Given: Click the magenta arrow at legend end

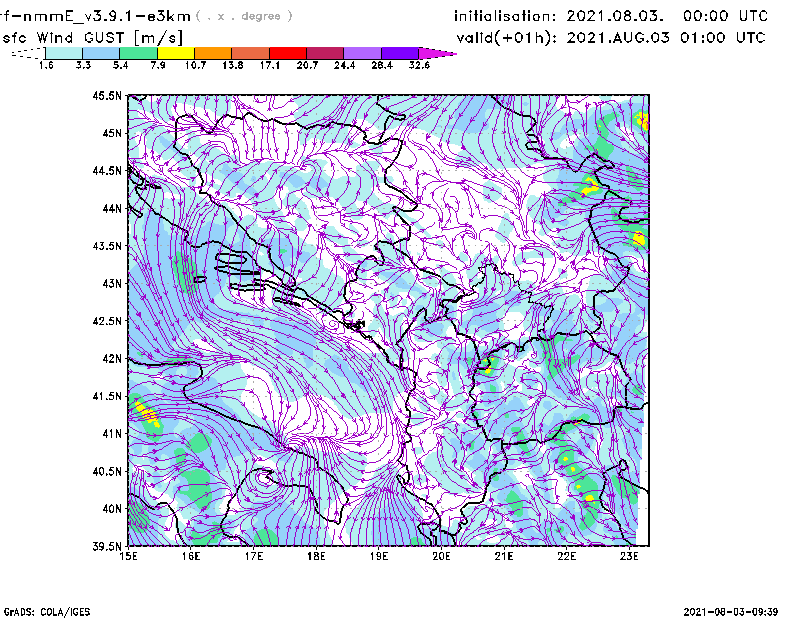Looking at the screenshot, I should tap(438, 53).
